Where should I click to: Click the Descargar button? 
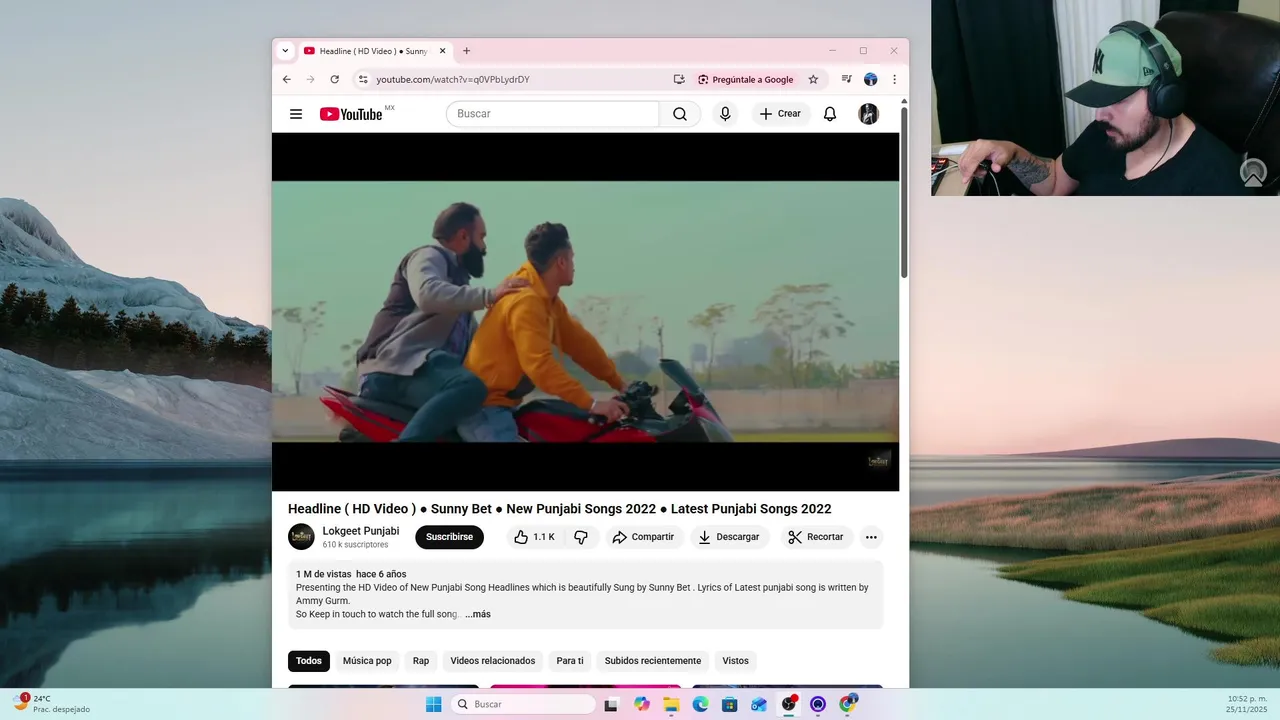click(x=729, y=537)
